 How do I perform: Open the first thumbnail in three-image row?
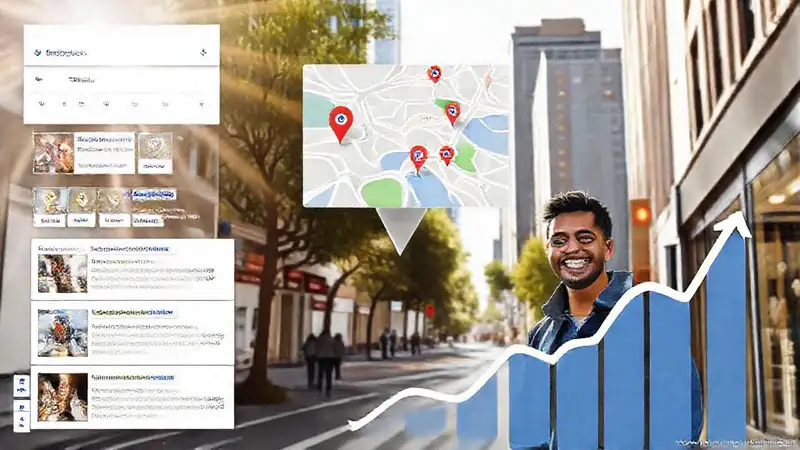(x=50, y=207)
